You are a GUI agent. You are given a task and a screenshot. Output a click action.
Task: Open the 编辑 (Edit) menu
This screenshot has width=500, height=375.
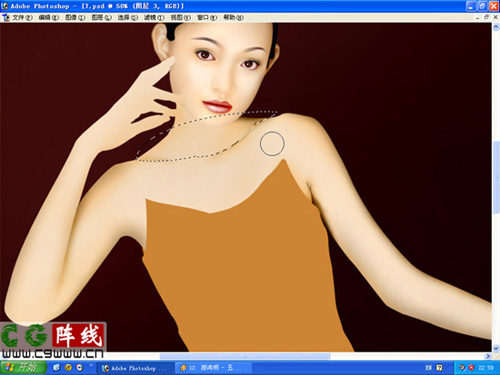click(49, 17)
